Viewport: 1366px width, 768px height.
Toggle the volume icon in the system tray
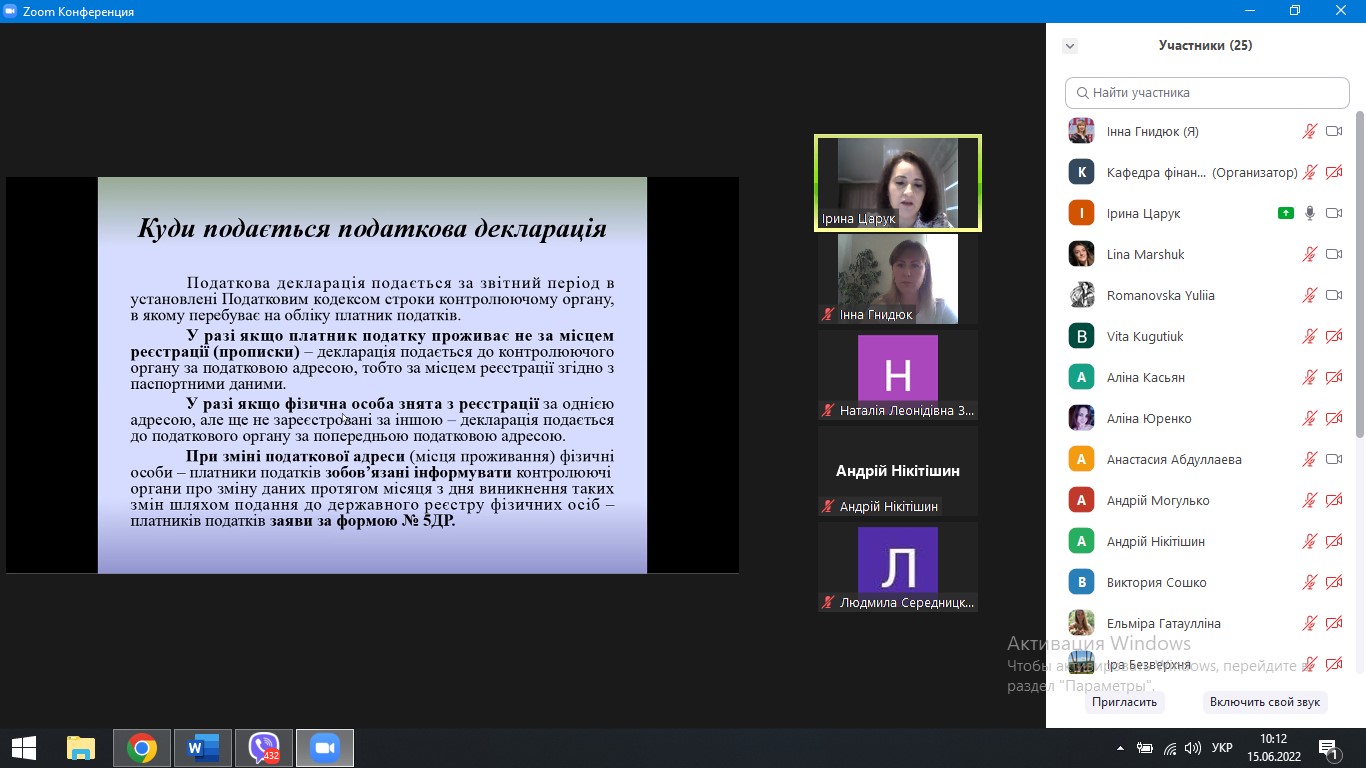pyautogui.click(x=1192, y=748)
